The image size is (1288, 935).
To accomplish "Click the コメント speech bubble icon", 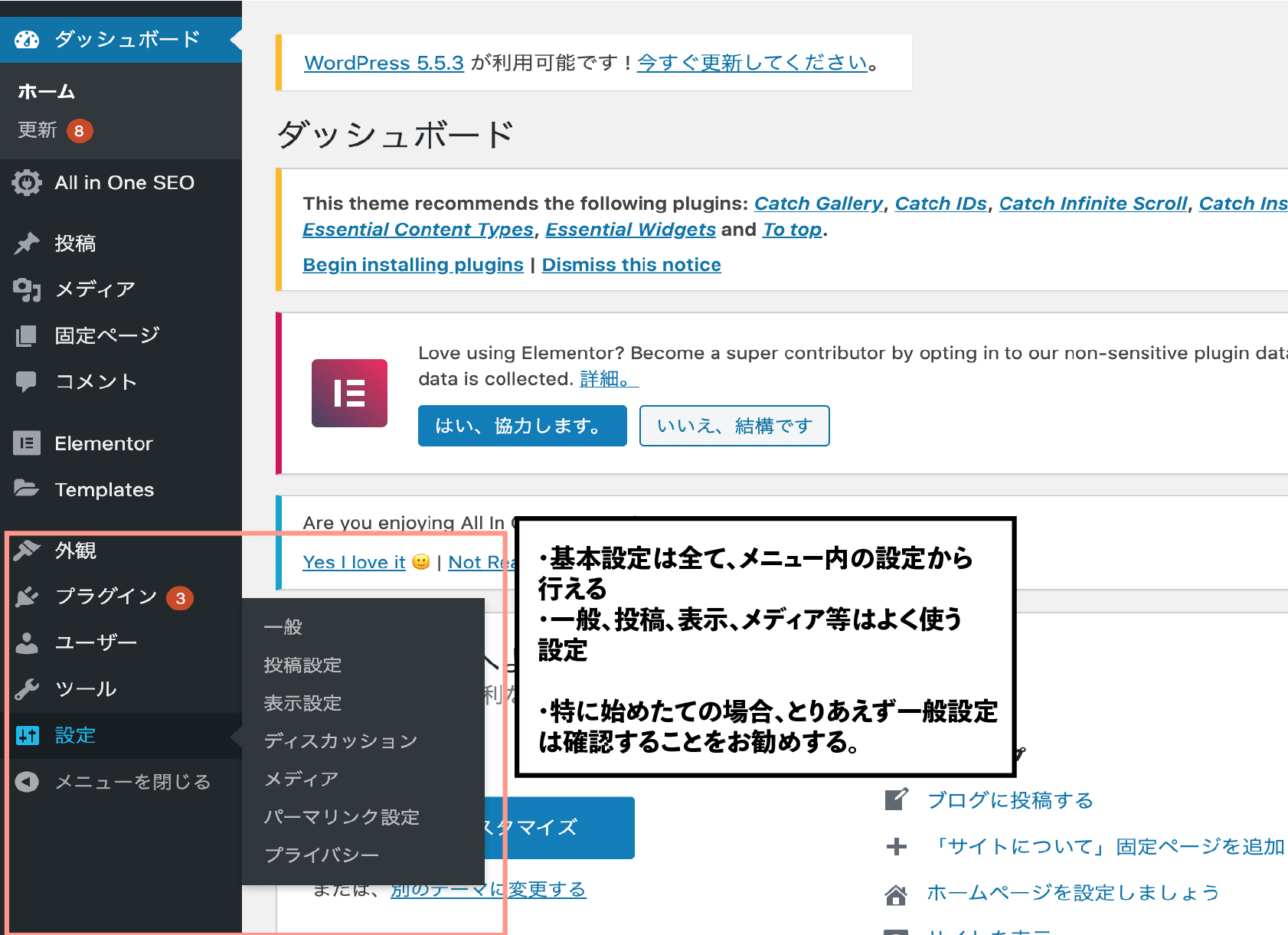I will pos(27,382).
